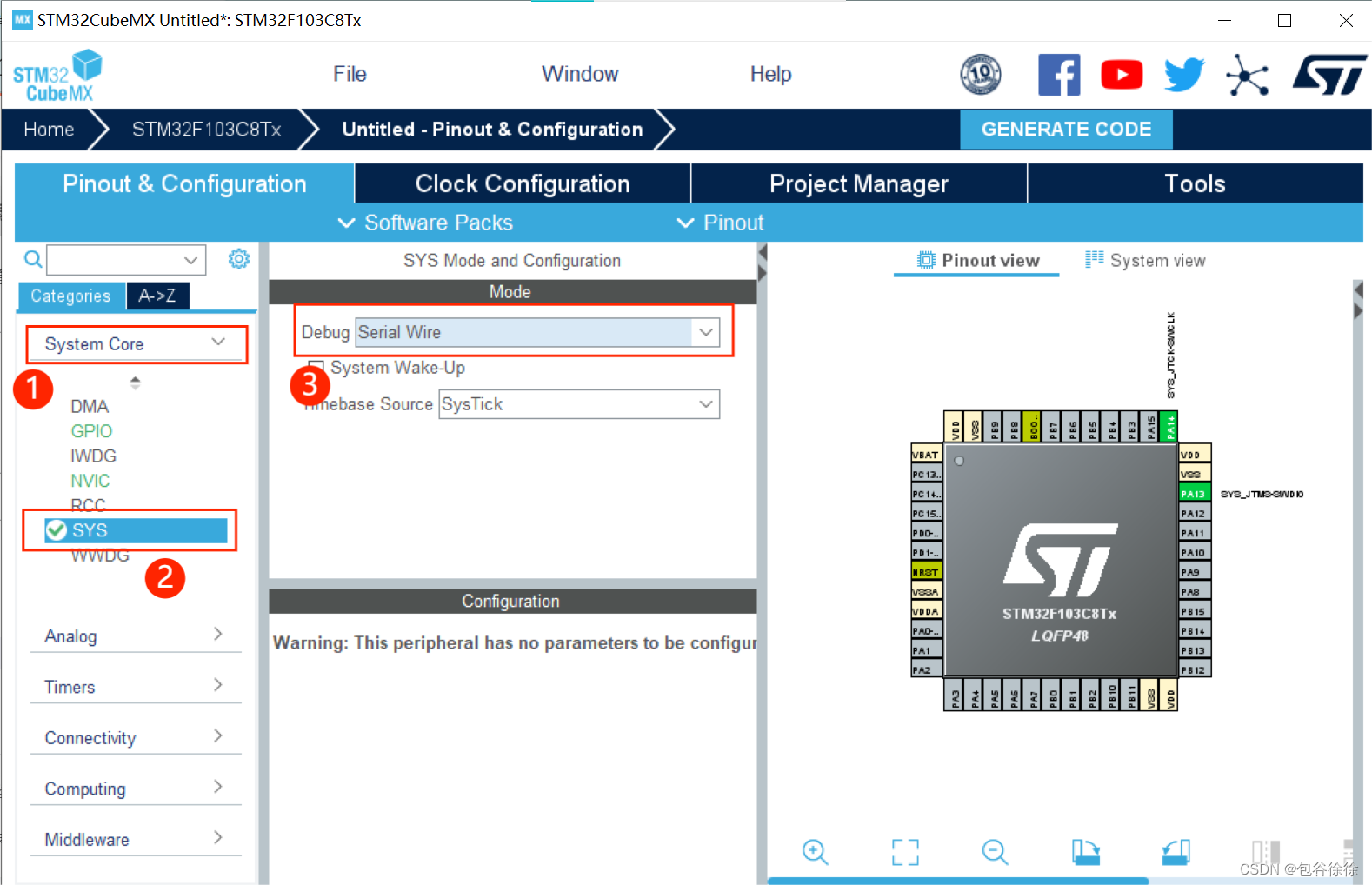This screenshot has width=1372, height=885.
Task: Expand the Analog category
Action: point(136,636)
